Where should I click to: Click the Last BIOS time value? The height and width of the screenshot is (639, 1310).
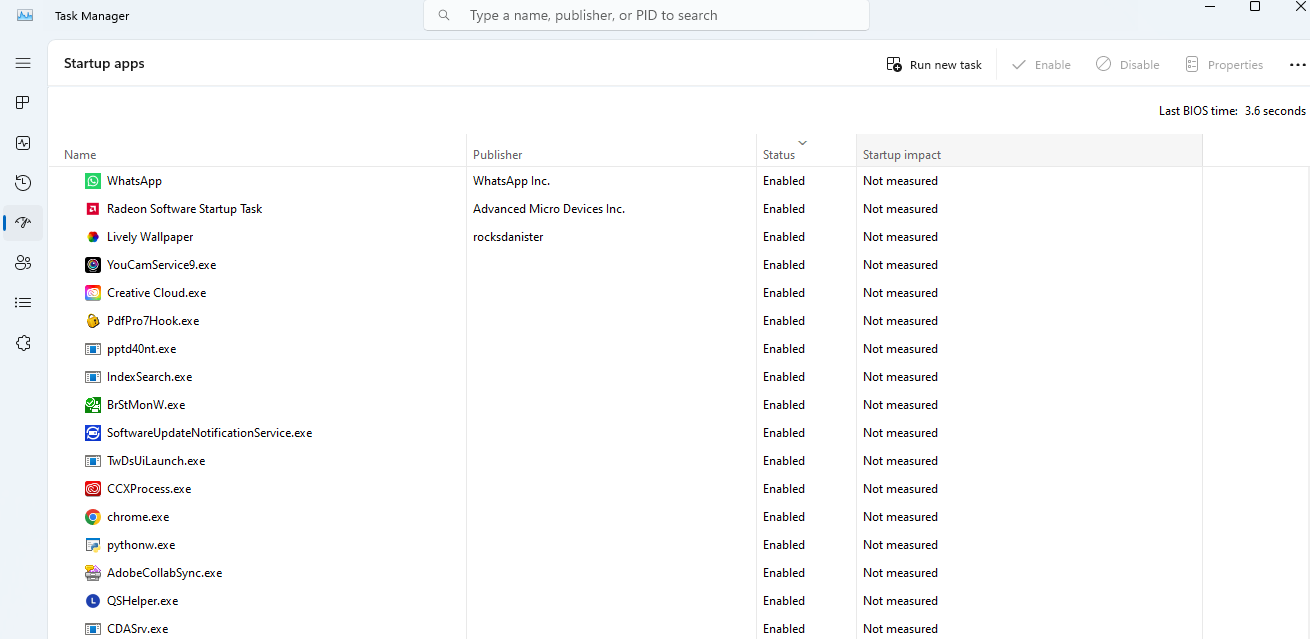pyautogui.click(x=1275, y=111)
